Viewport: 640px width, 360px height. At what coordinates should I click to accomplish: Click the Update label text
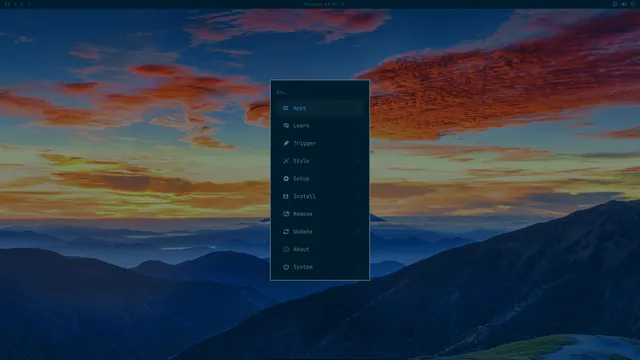[303, 231]
